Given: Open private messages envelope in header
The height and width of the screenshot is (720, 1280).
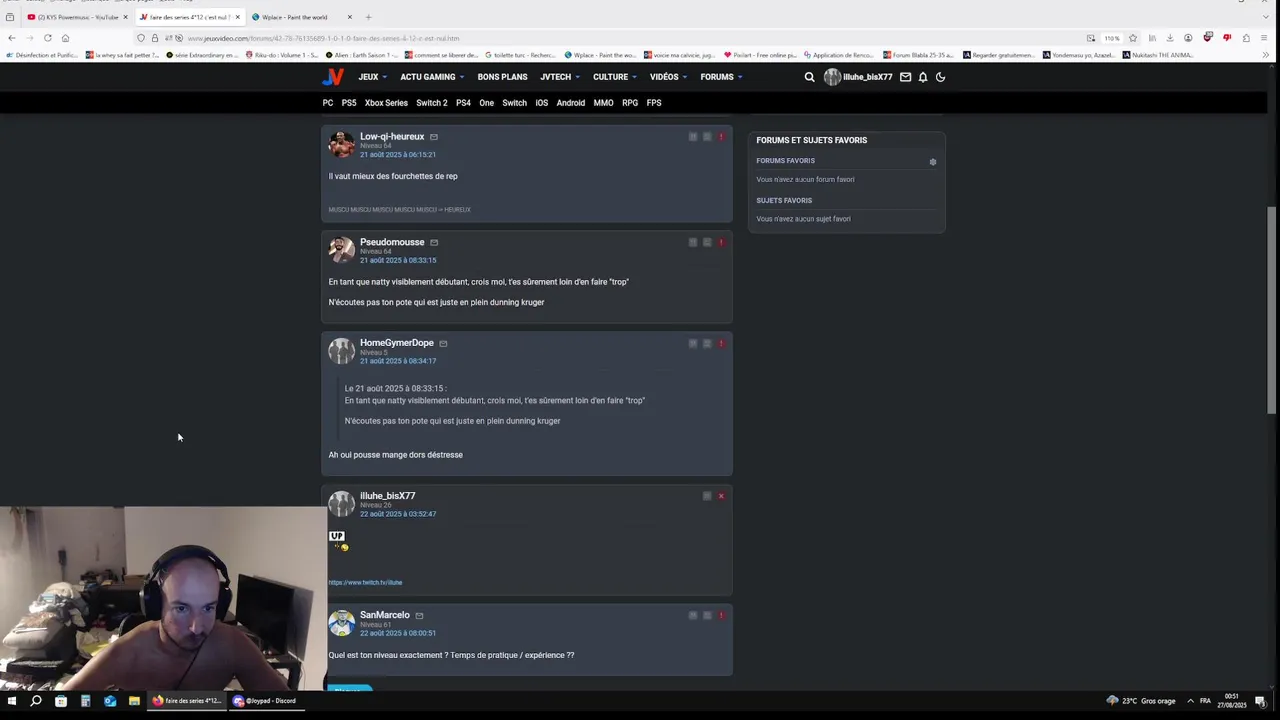Looking at the screenshot, I should (x=905, y=77).
